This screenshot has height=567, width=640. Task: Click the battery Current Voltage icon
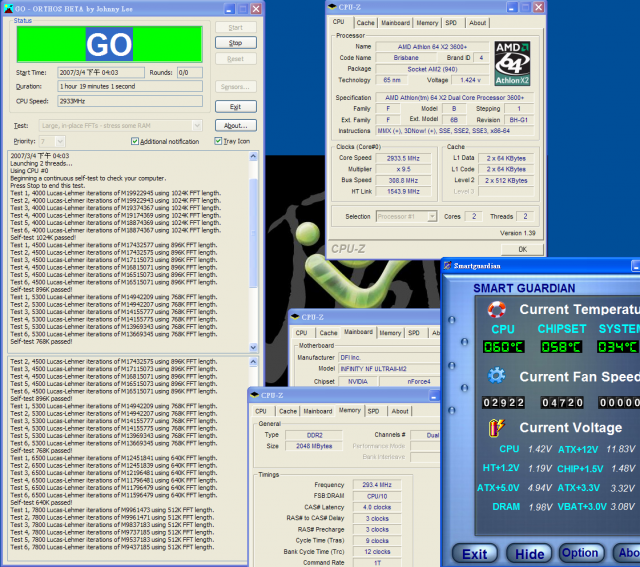coord(497,427)
